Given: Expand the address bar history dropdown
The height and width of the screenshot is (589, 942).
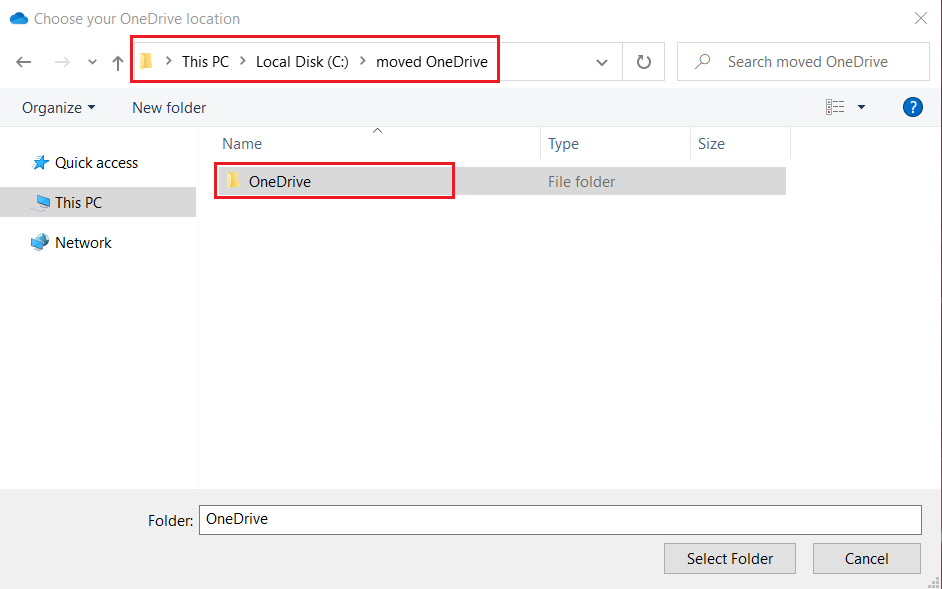Looking at the screenshot, I should coord(601,62).
